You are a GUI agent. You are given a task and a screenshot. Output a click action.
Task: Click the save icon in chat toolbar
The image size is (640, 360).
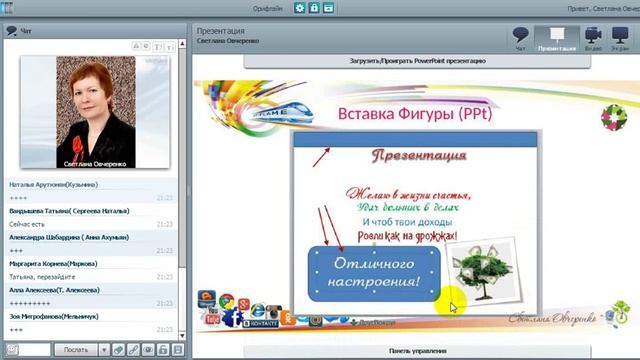(x=178, y=350)
